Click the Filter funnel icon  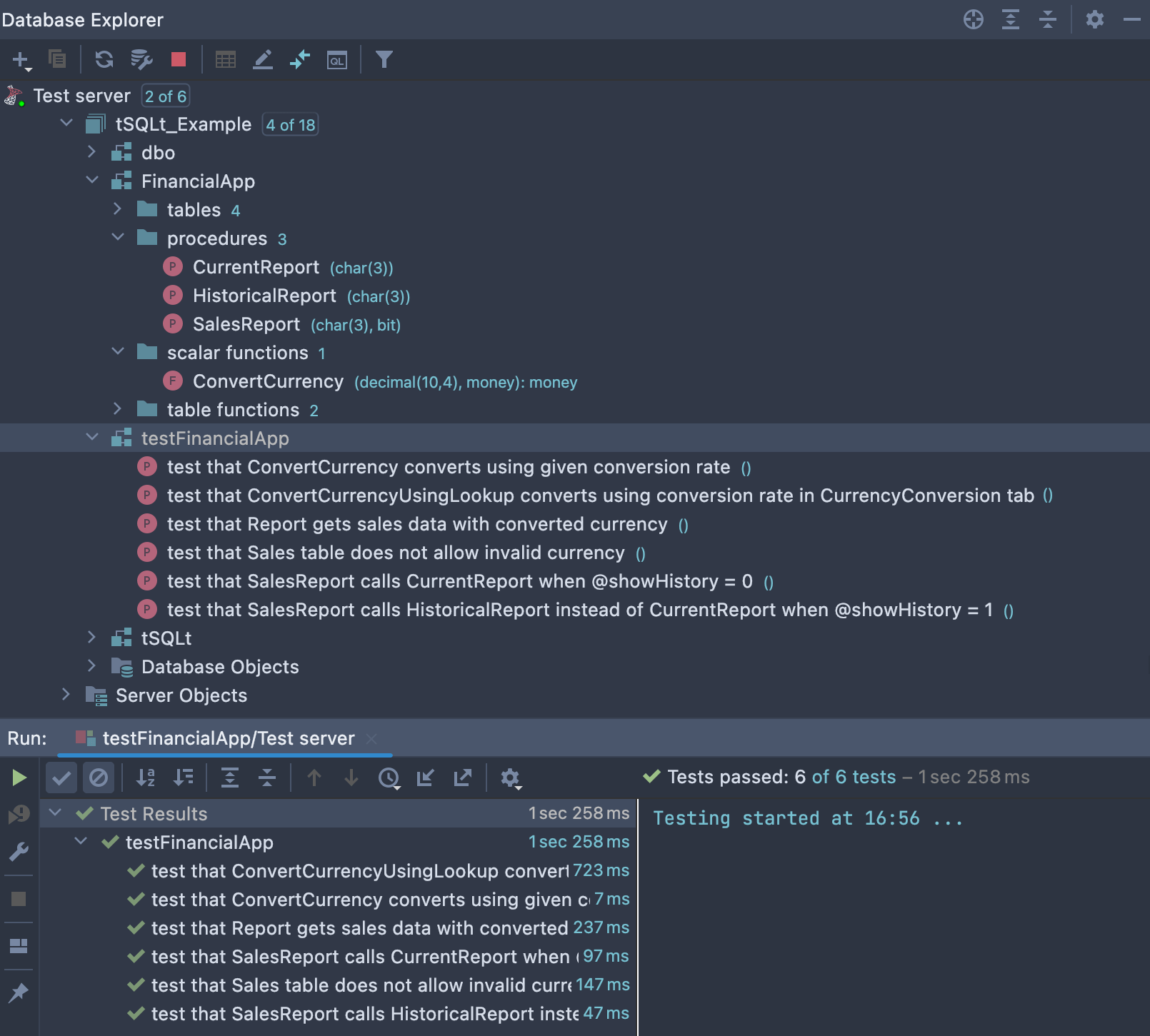click(384, 59)
